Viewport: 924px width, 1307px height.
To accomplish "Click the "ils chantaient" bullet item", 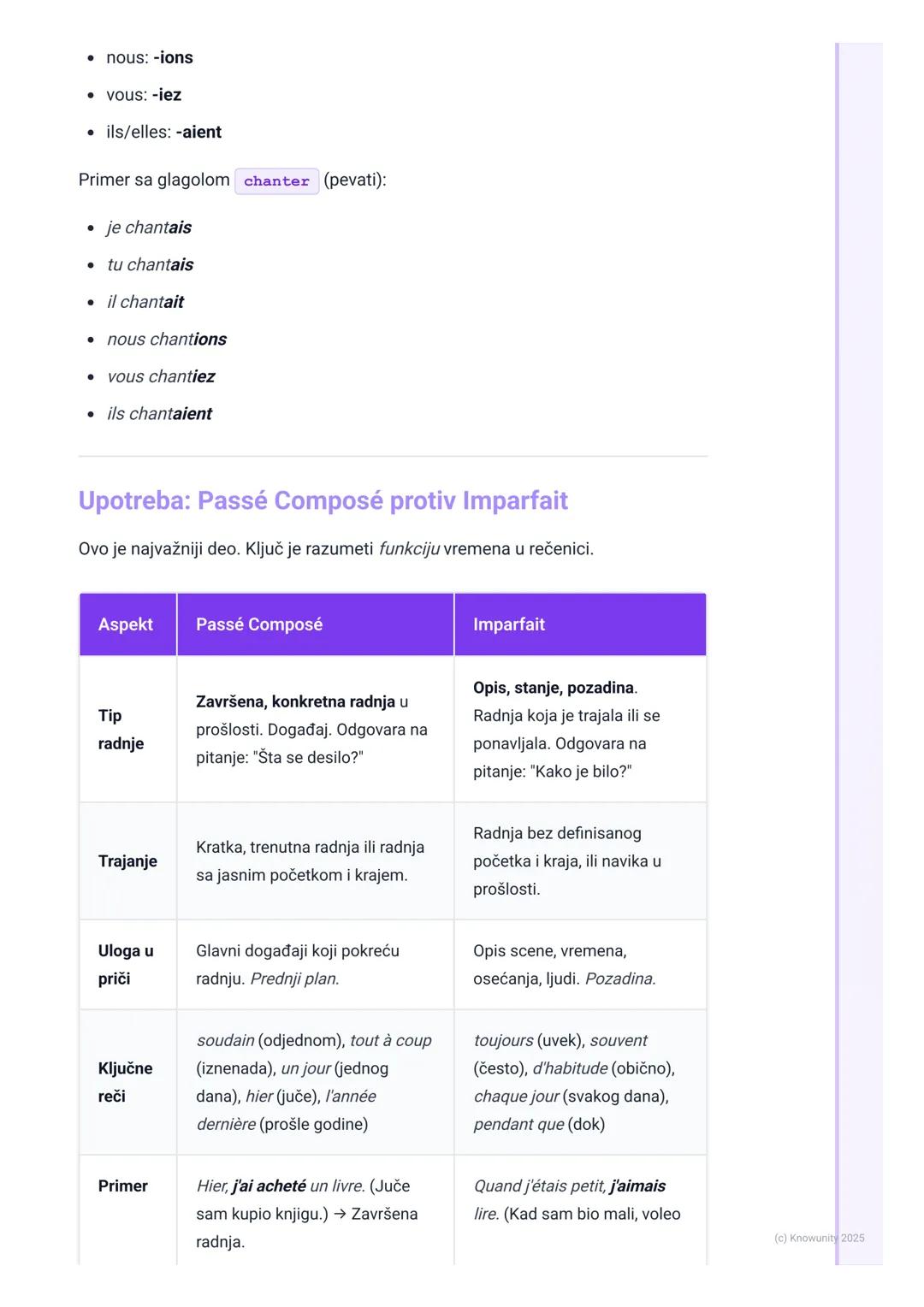I will point(160,414).
